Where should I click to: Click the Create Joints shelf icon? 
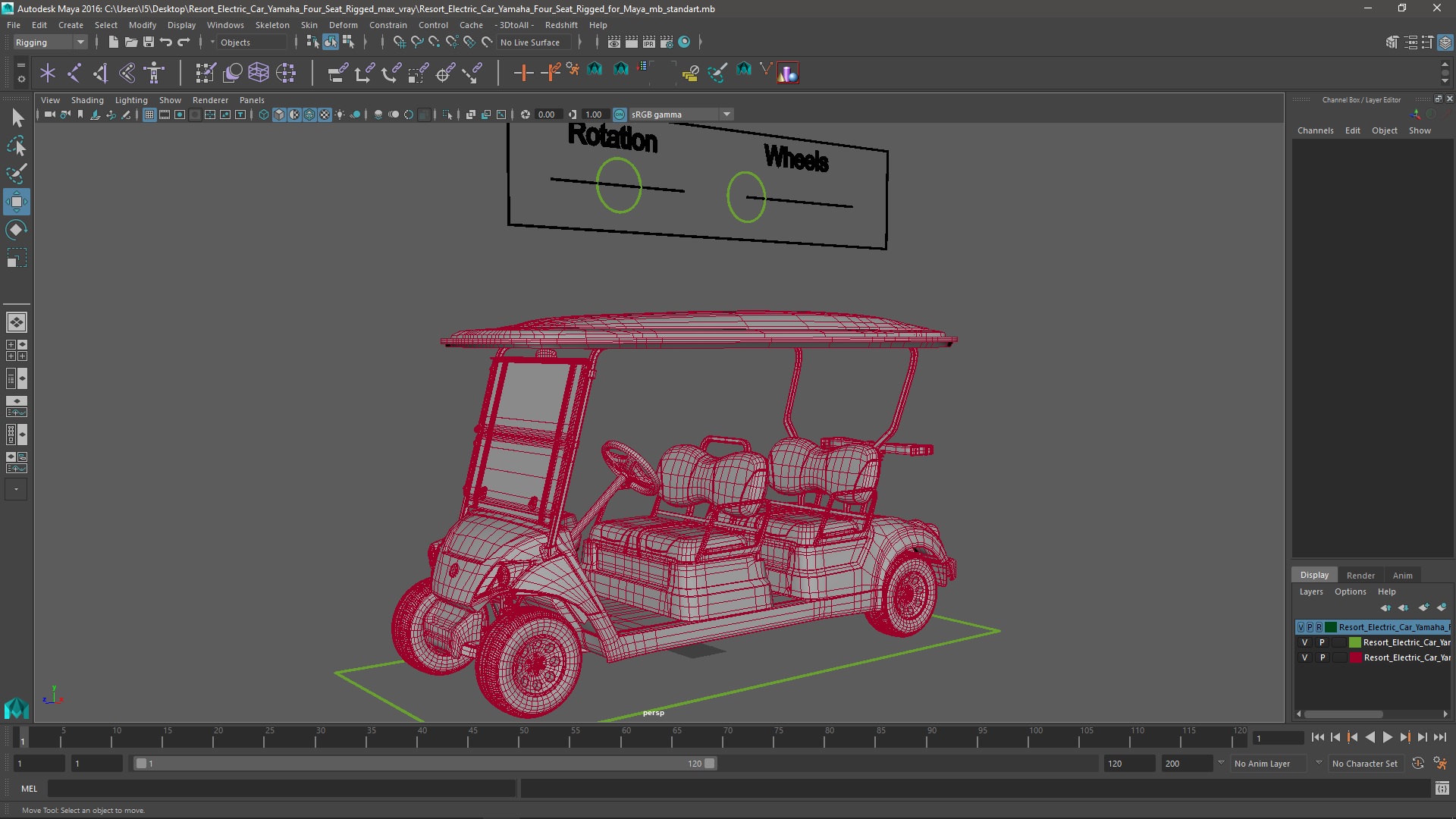click(x=74, y=73)
